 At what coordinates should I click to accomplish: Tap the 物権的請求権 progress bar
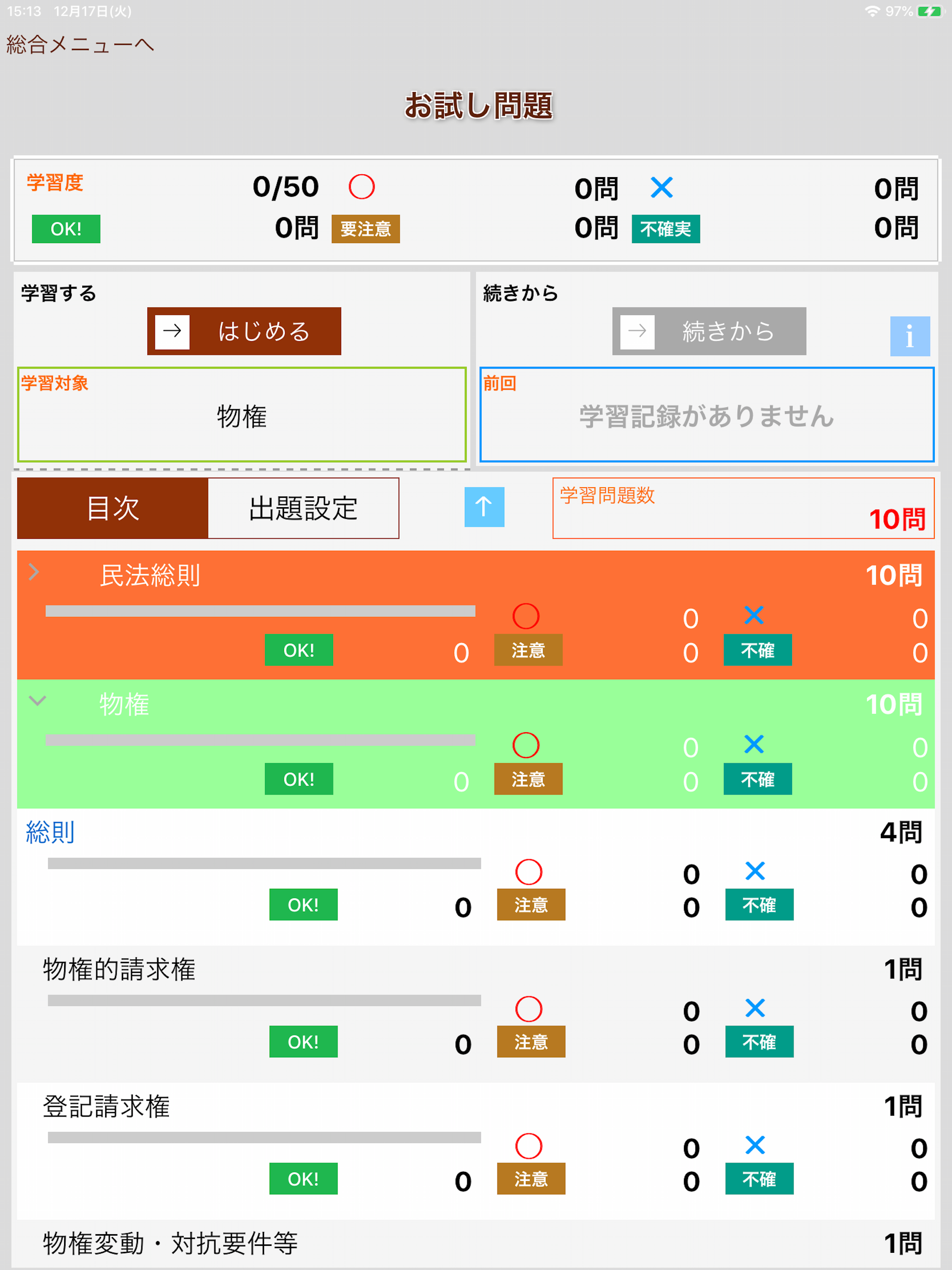click(264, 1001)
